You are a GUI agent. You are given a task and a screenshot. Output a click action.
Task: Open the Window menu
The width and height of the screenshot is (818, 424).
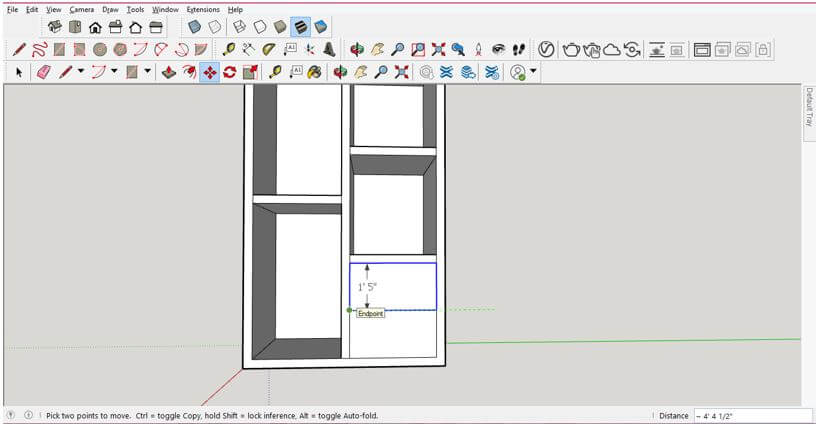165,9
